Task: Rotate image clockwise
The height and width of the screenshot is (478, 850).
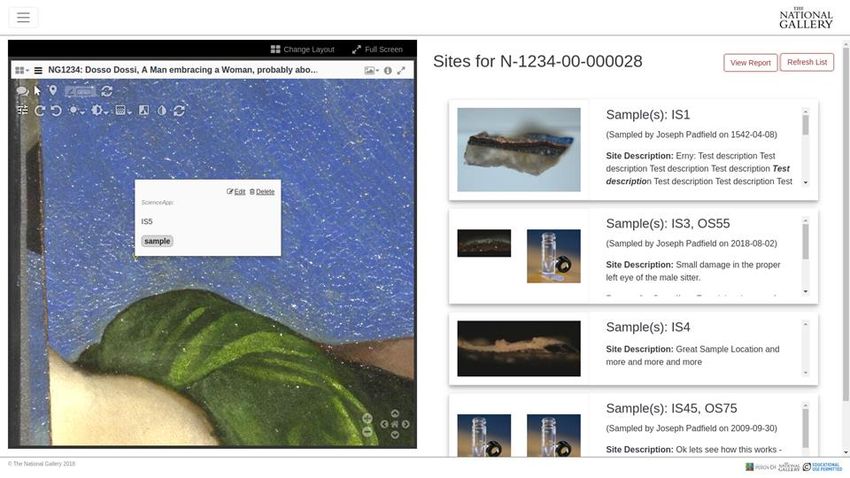Action: click(x=40, y=111)
